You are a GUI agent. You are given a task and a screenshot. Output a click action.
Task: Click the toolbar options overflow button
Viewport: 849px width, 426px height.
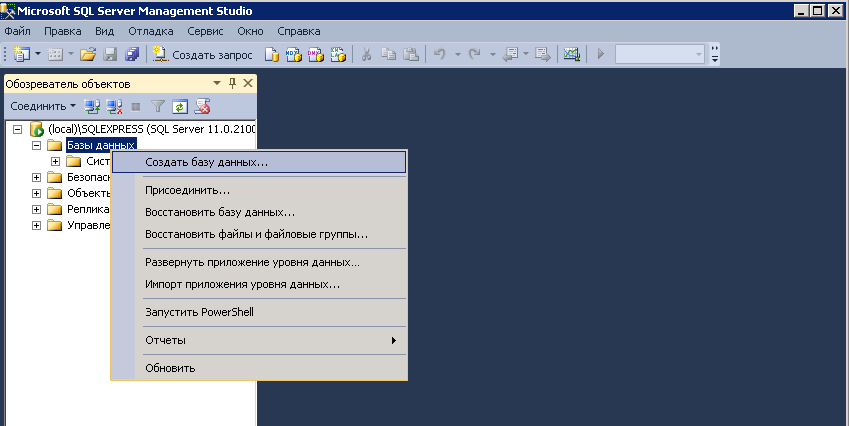(715, 54)
